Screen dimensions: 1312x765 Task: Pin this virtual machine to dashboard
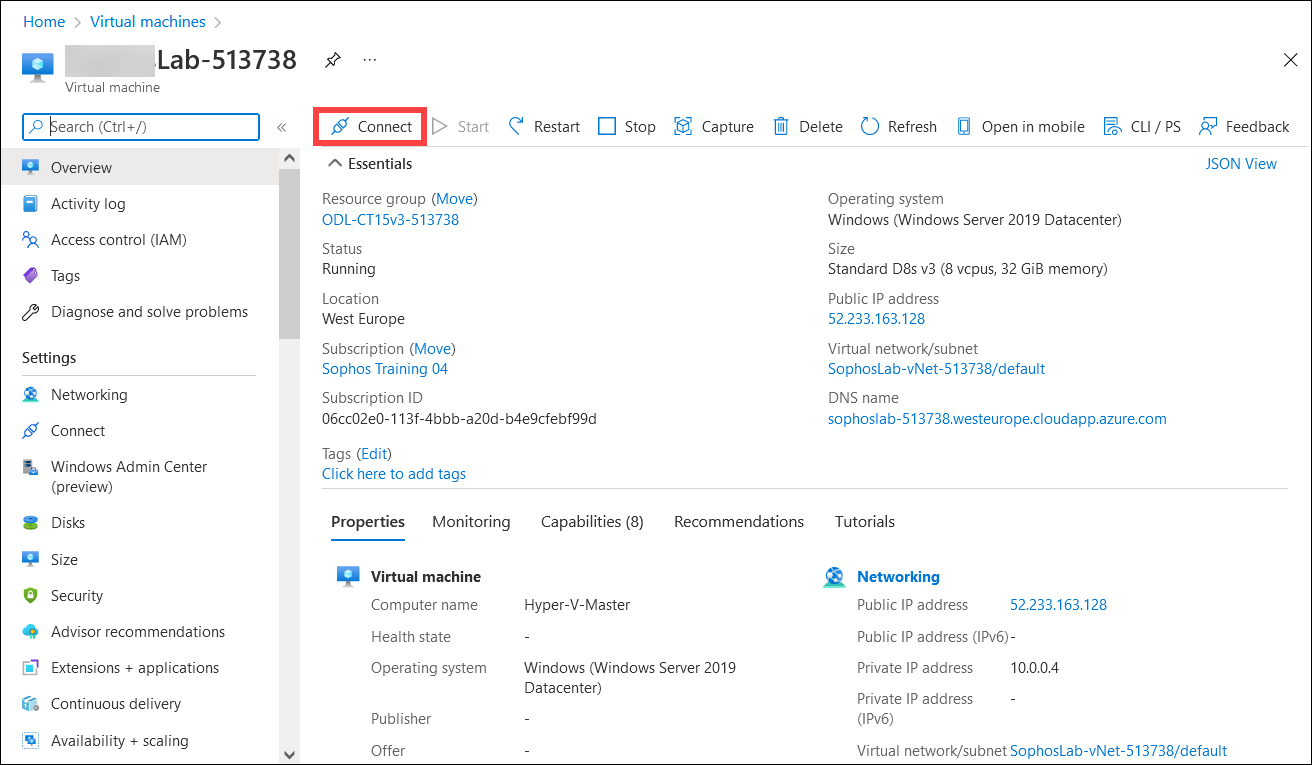tap(332, 60)
